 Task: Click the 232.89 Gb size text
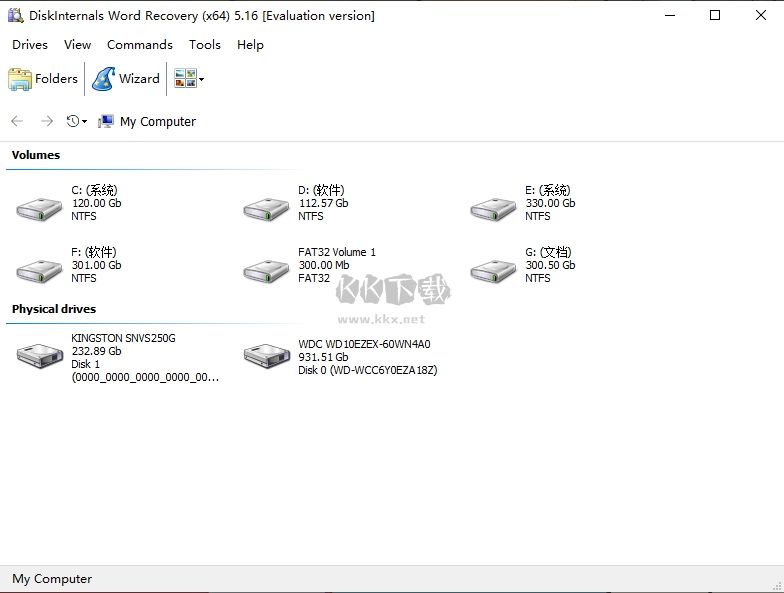click(96, 351)
